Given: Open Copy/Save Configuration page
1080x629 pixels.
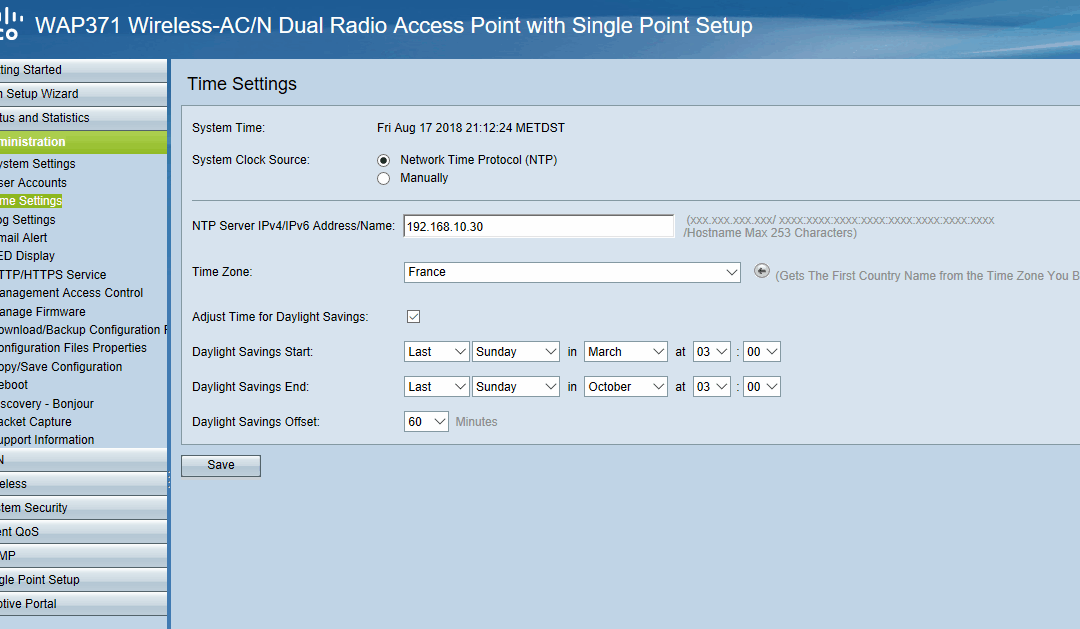Looking at the screenshot, I should (x=61, y=367).
